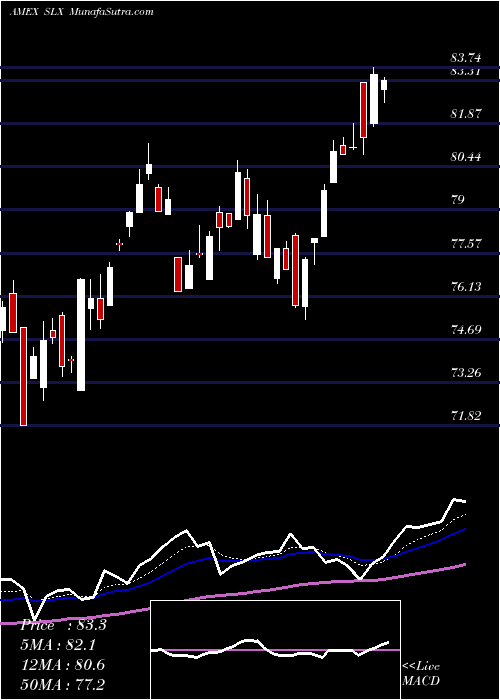Click the 77.57 price level label
Viewport: 500px width, 700px height.
coord(466,244)
